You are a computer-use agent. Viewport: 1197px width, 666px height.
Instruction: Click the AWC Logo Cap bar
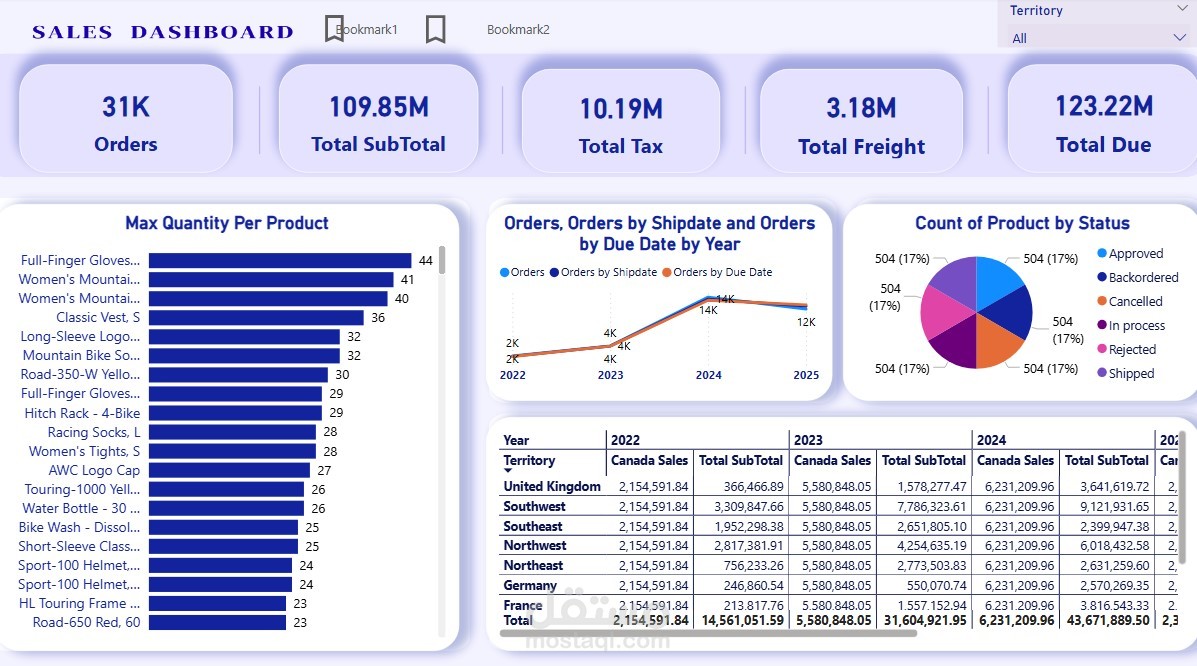click(x=229, y=470)
